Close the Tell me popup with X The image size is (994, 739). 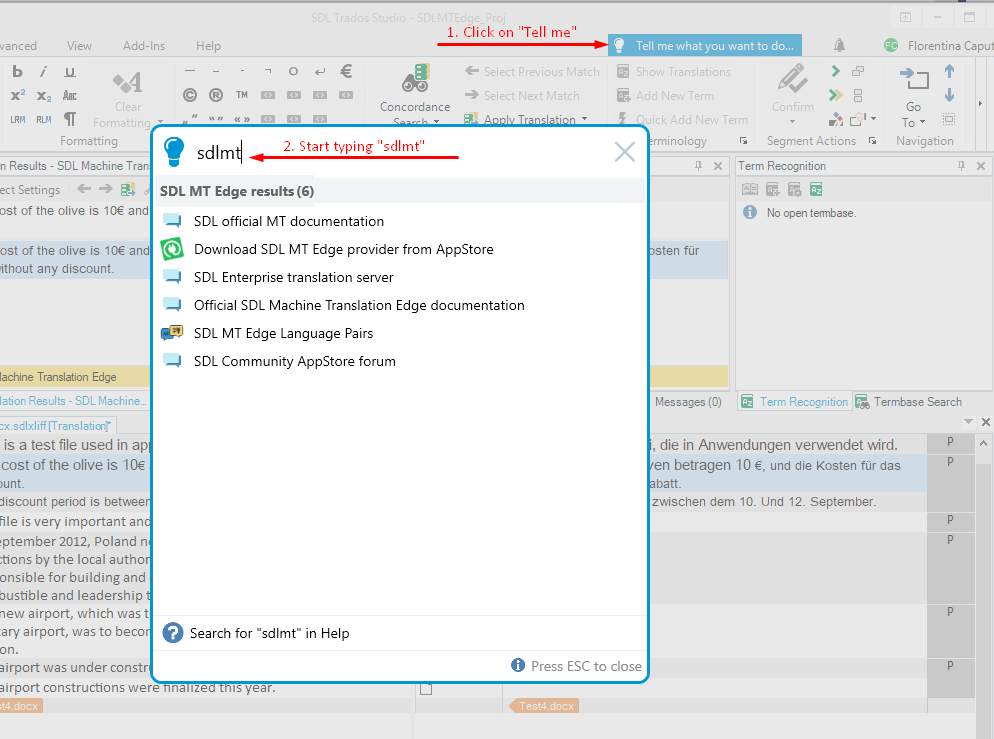point(624,151)
